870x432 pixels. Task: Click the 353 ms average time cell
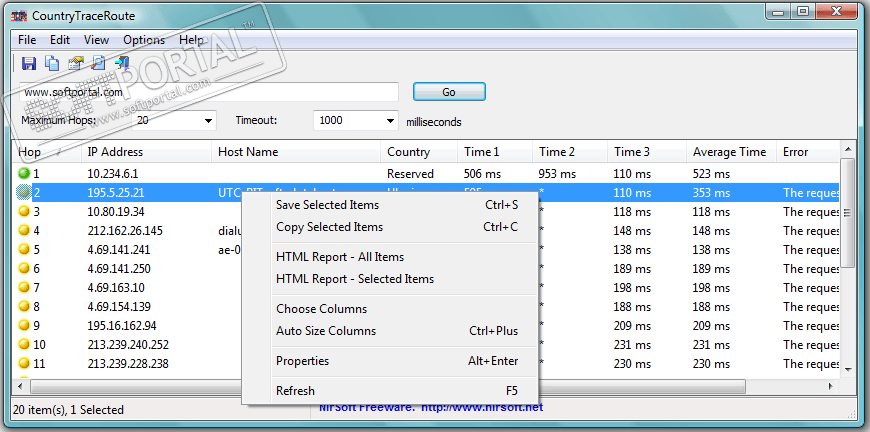[x=711, y=192]
